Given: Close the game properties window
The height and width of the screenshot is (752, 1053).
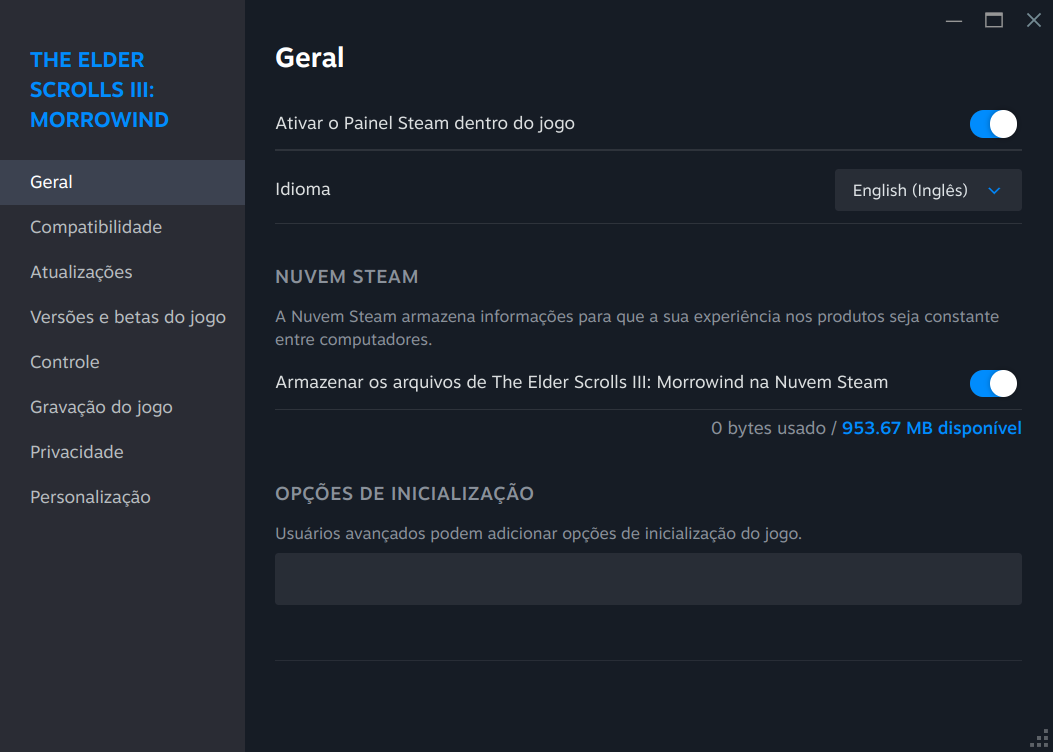Looking at the screenshot, I should pos(1034,20).
